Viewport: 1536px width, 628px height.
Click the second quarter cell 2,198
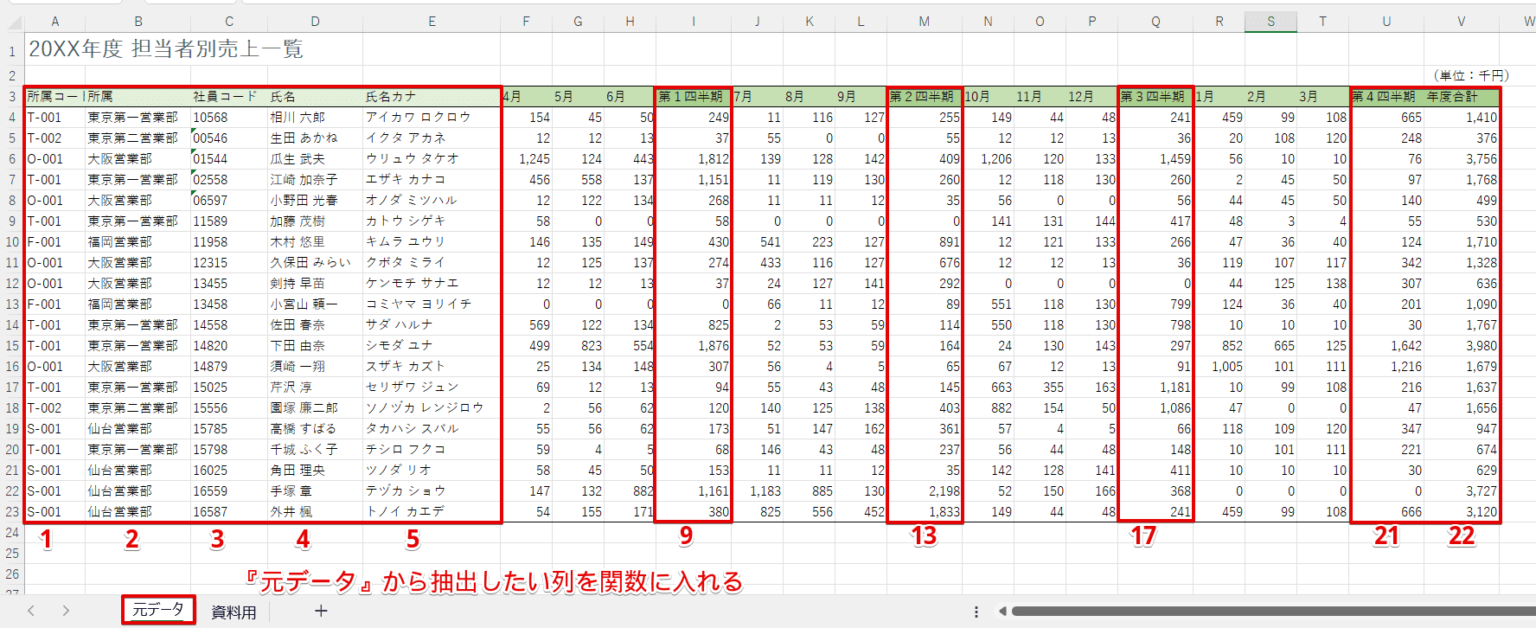pos(924,491)
